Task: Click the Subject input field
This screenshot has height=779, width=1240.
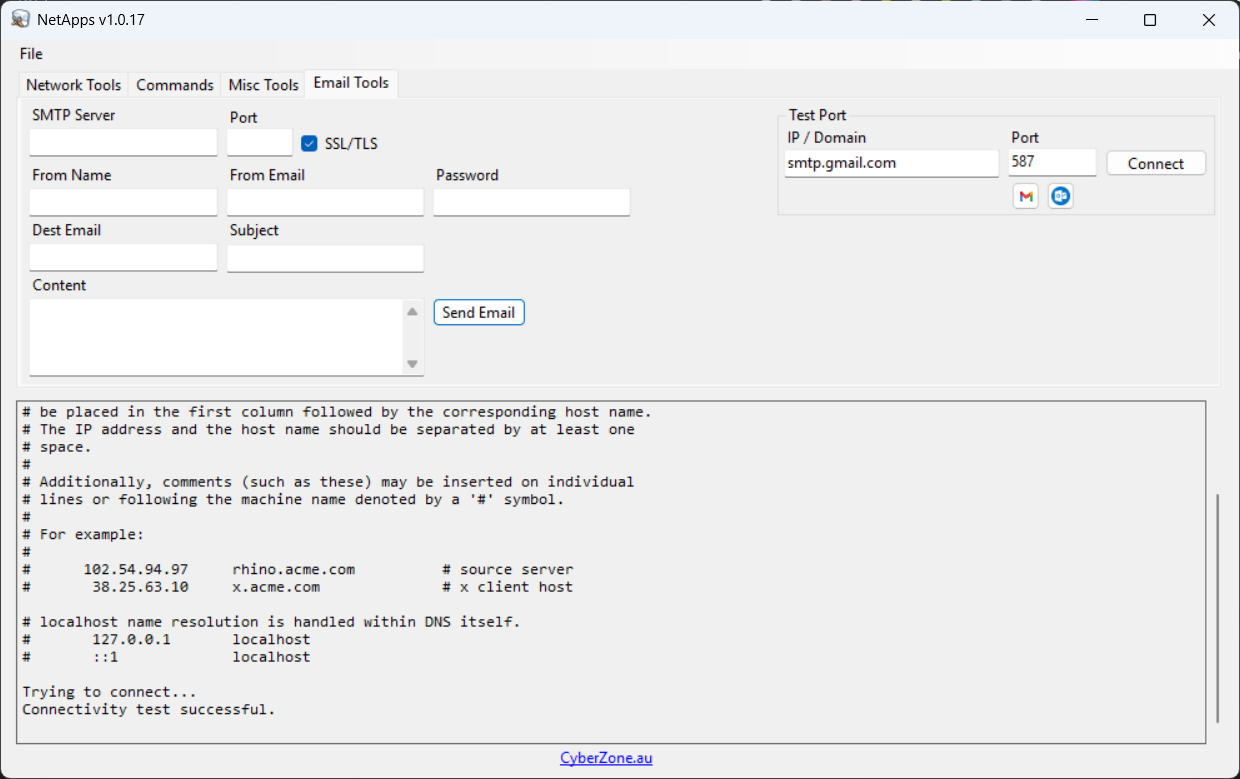Action: click(326, 258)
